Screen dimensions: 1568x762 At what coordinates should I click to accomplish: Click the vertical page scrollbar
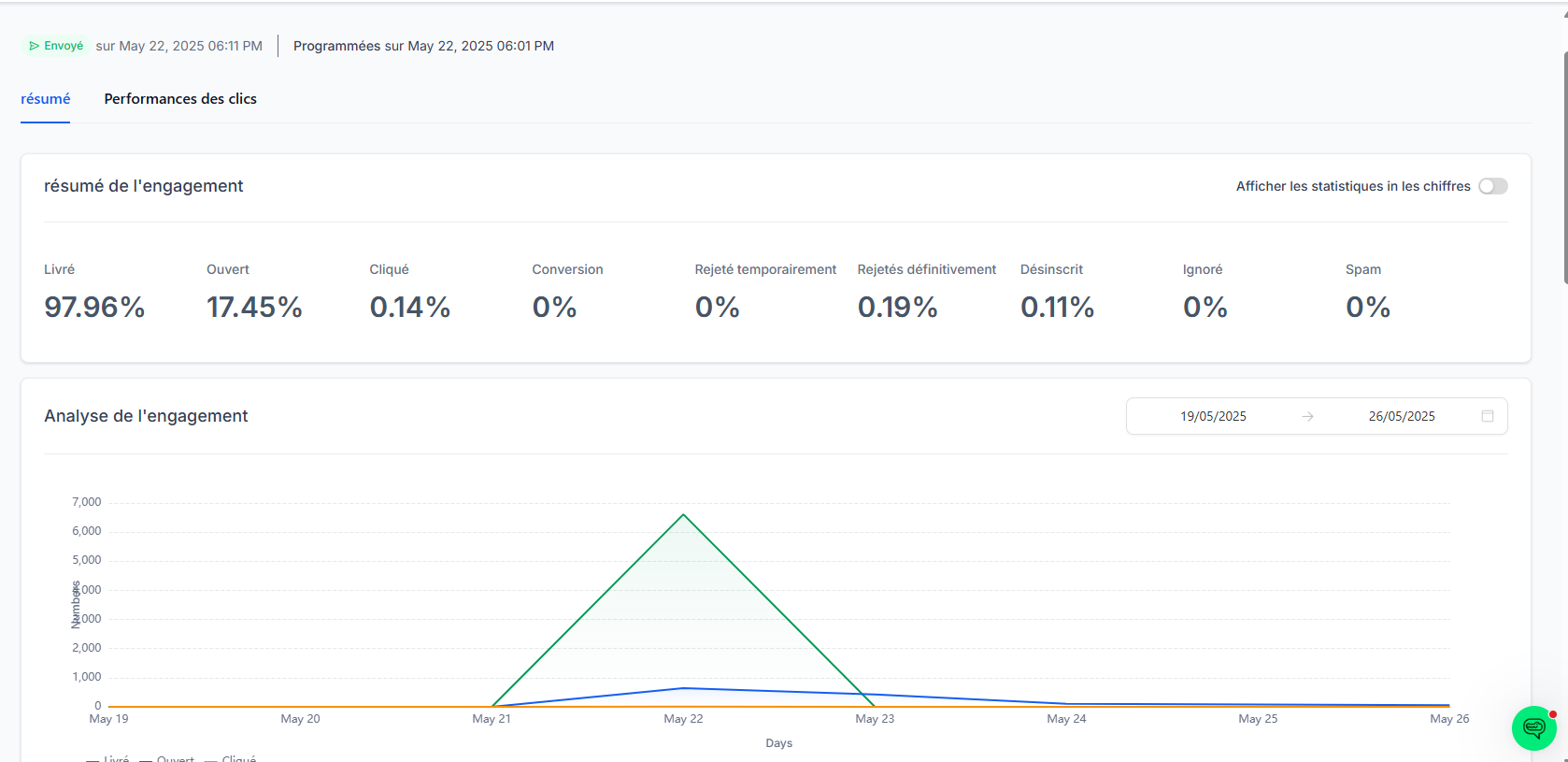[1564, 168]
